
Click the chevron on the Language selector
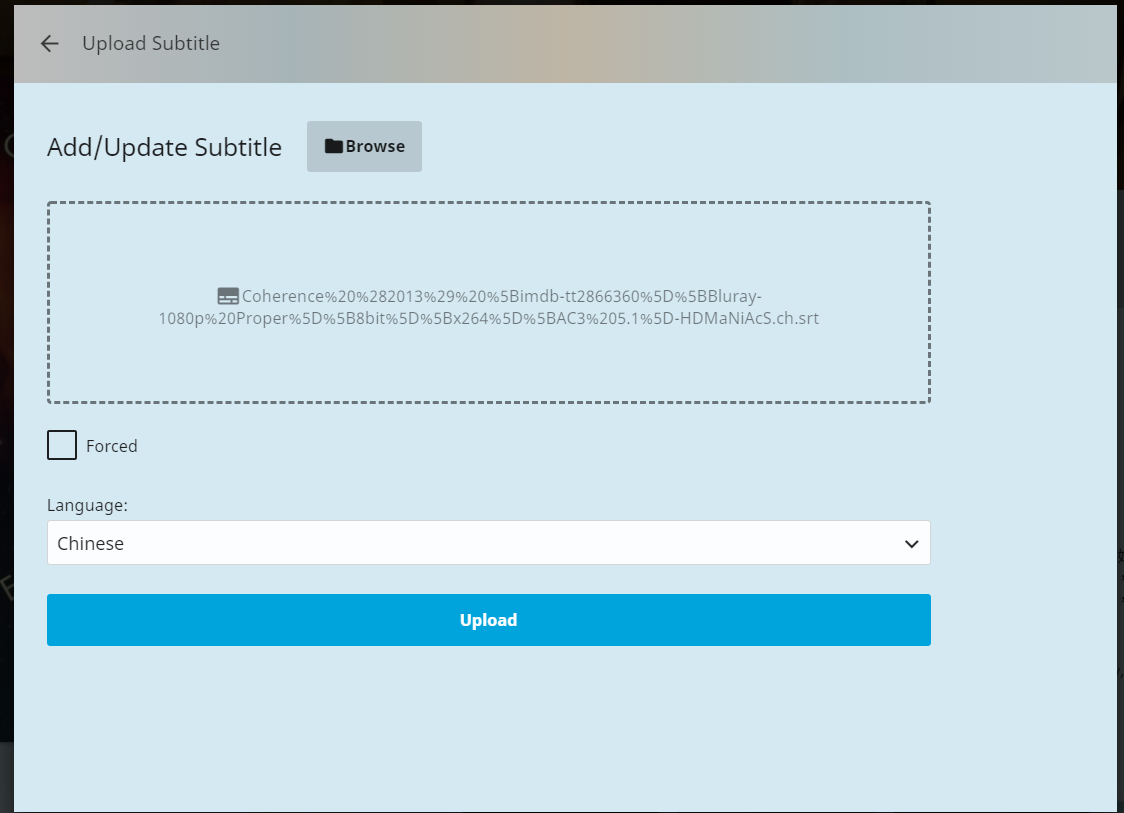[911, 543]
